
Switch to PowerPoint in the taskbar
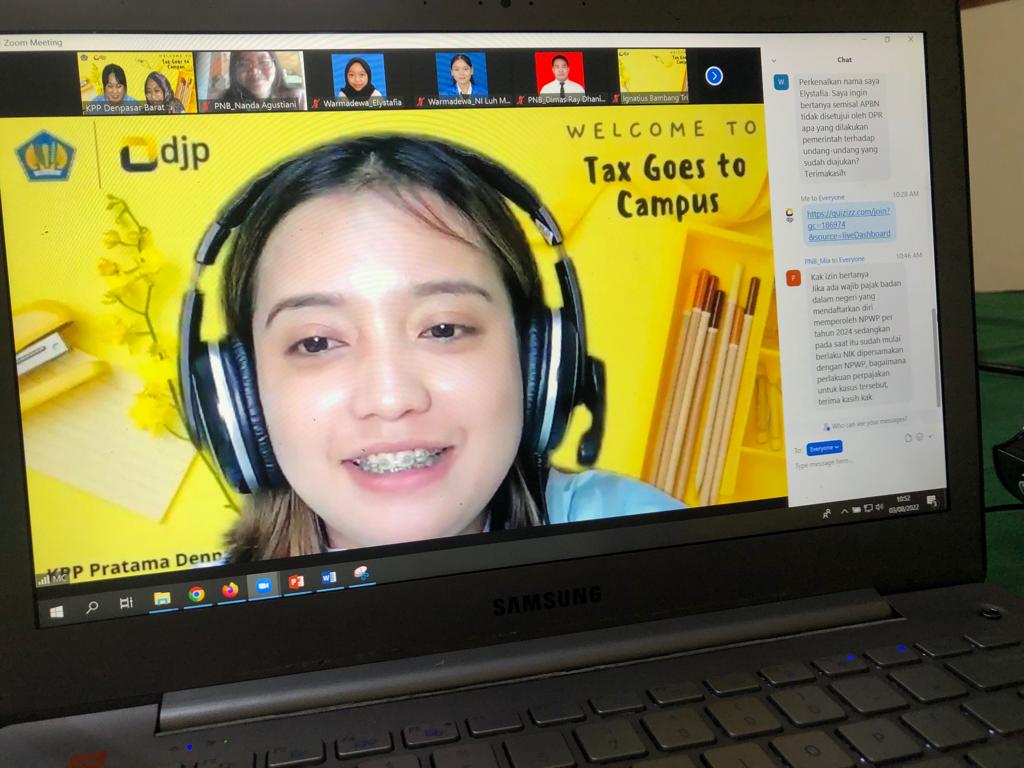[296, 582]
